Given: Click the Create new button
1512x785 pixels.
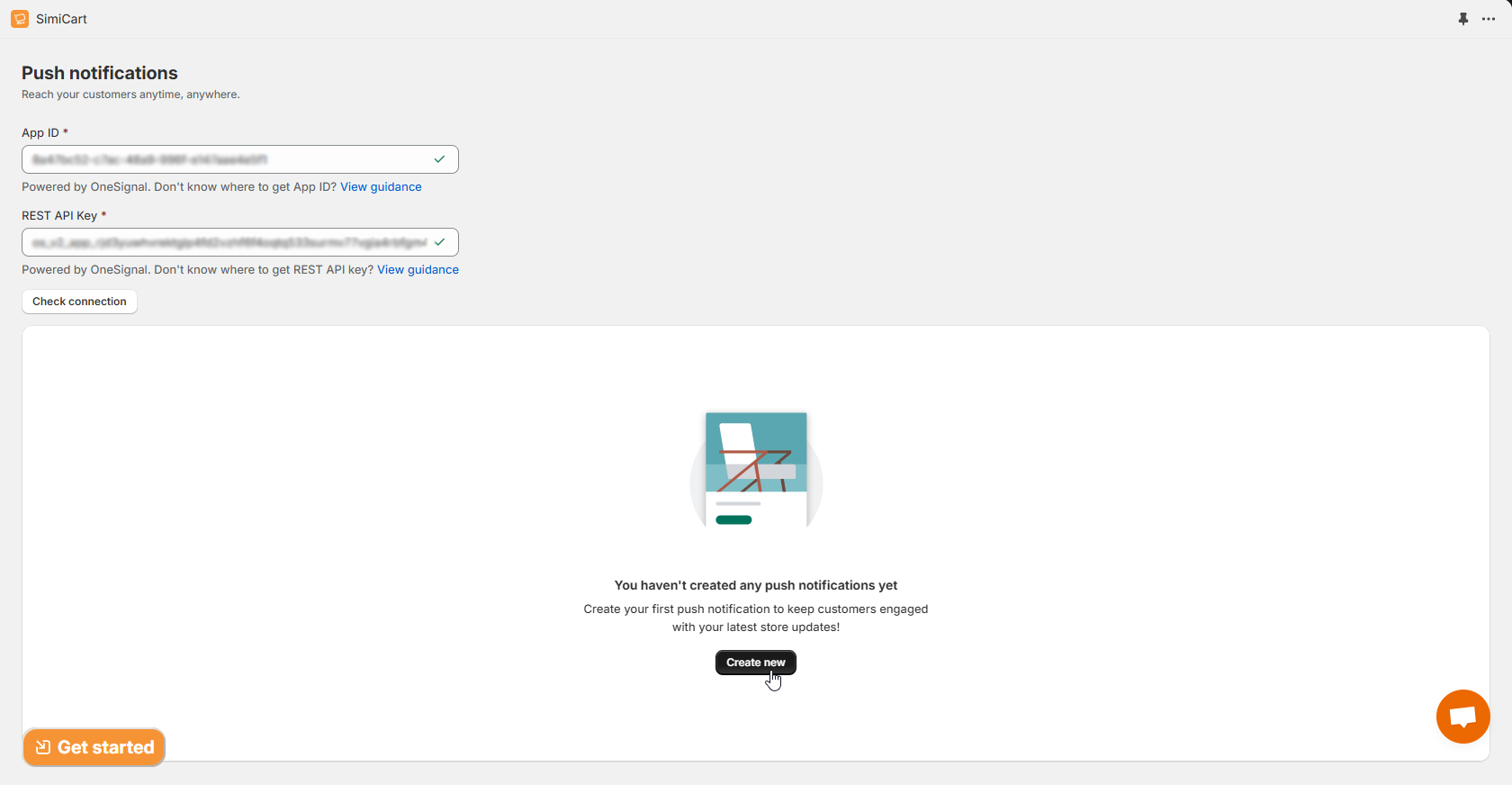Looking at the screenshot, I should tap(755, 663).
